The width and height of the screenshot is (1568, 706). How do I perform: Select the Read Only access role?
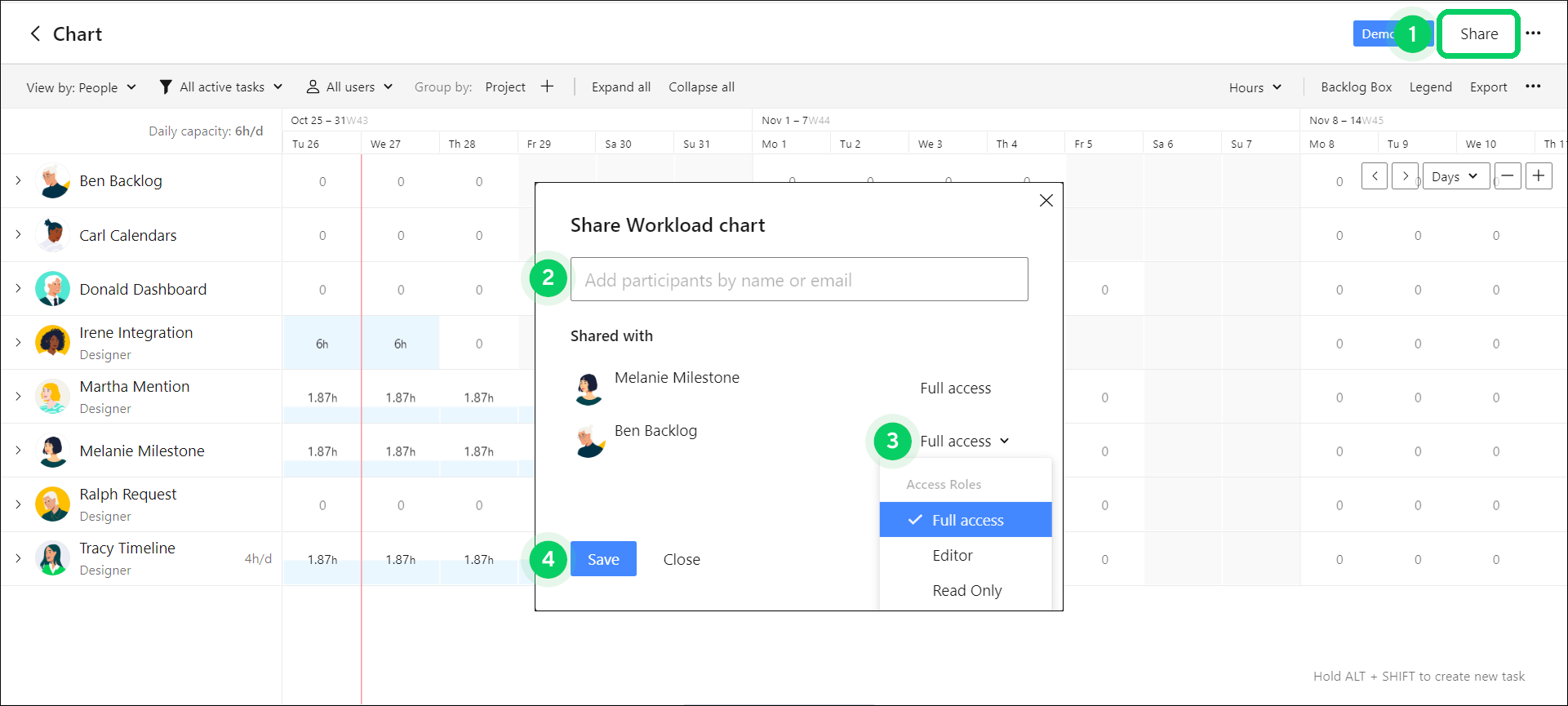pyautogui.click(x=966, y=590)
